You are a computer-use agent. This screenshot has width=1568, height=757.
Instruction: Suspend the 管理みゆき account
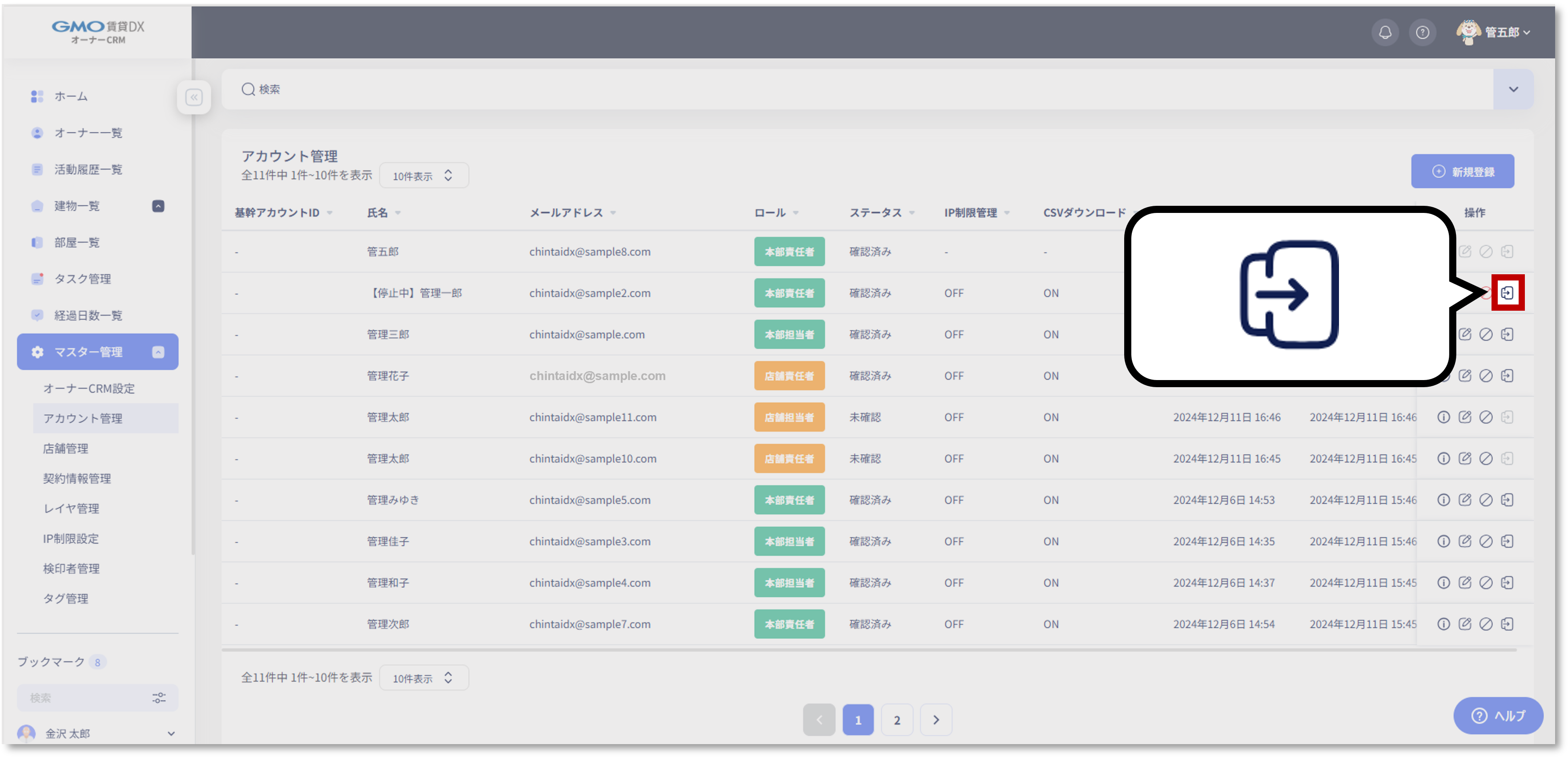1486,500
